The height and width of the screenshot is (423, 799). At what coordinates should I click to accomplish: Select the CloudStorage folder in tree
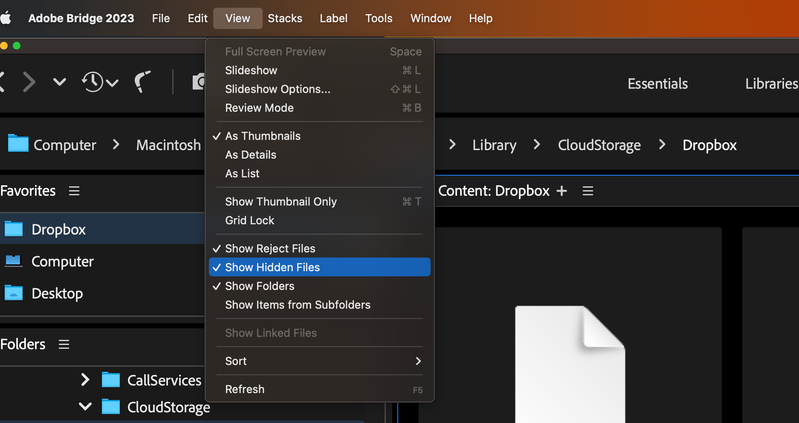point(169,407)
